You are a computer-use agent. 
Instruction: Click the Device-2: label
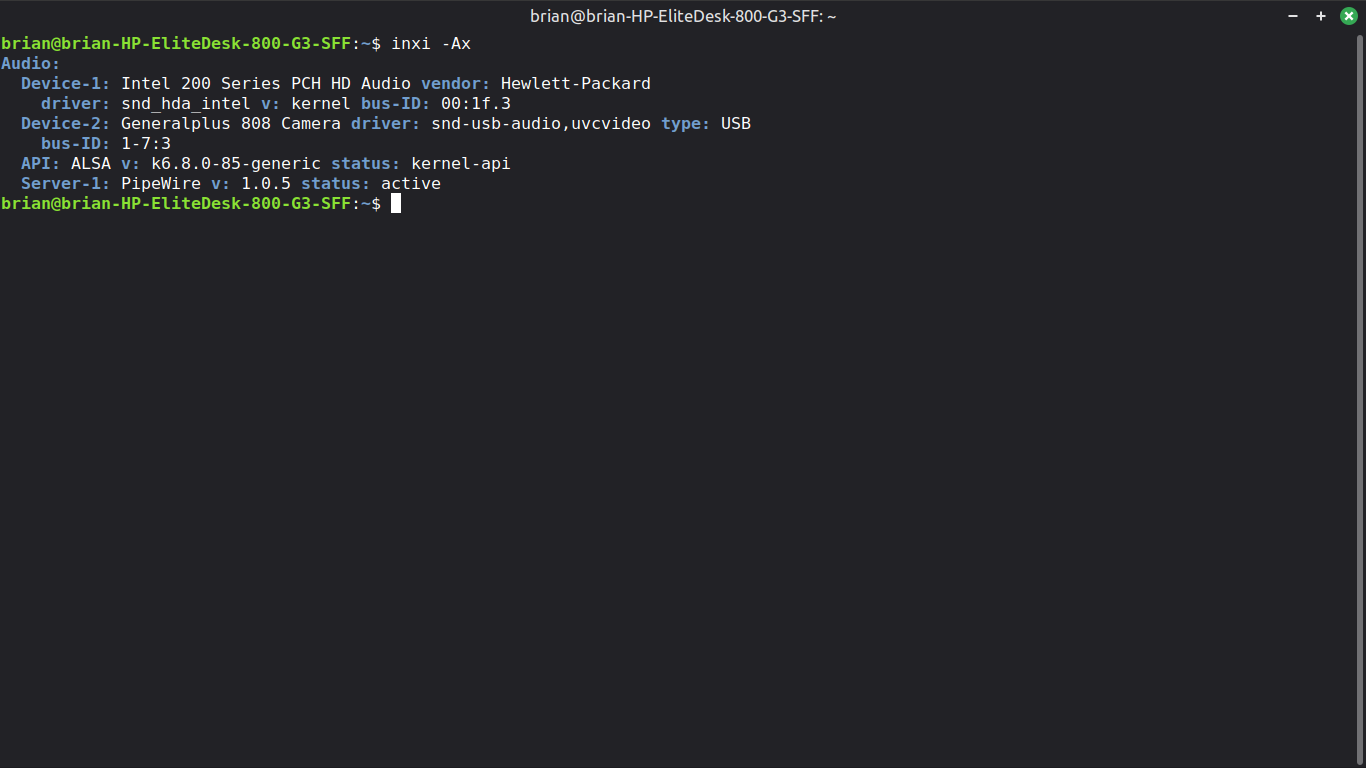[x=66, y=124]
